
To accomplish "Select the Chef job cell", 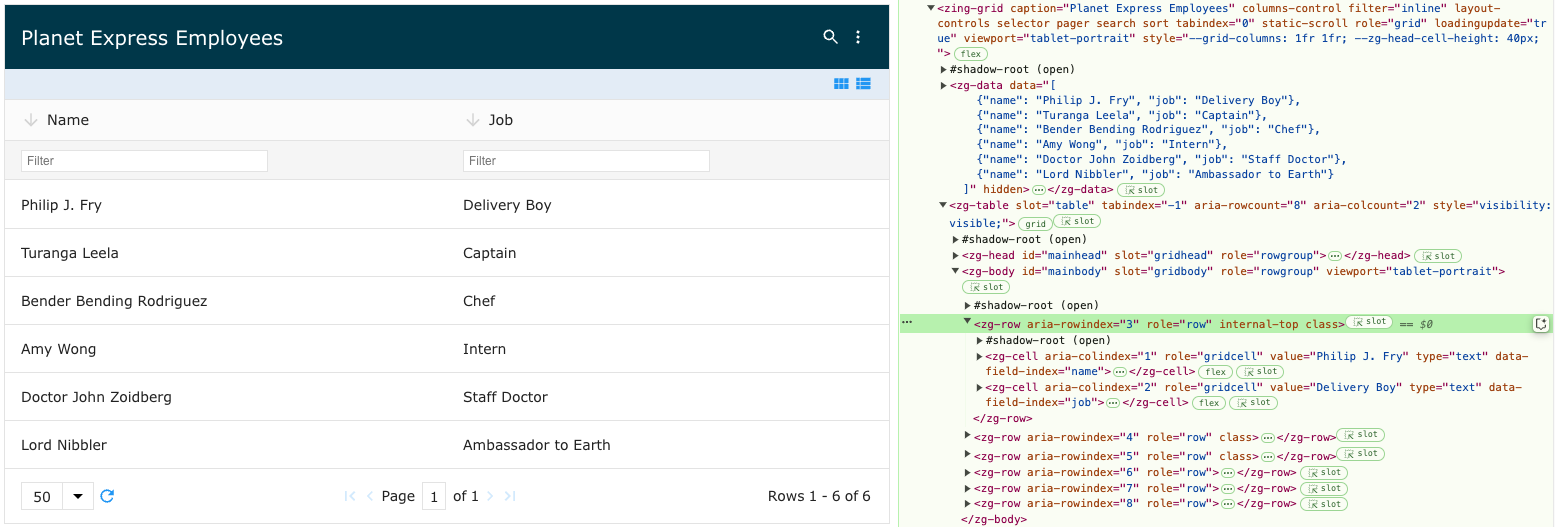I will [x=668, y=301].
